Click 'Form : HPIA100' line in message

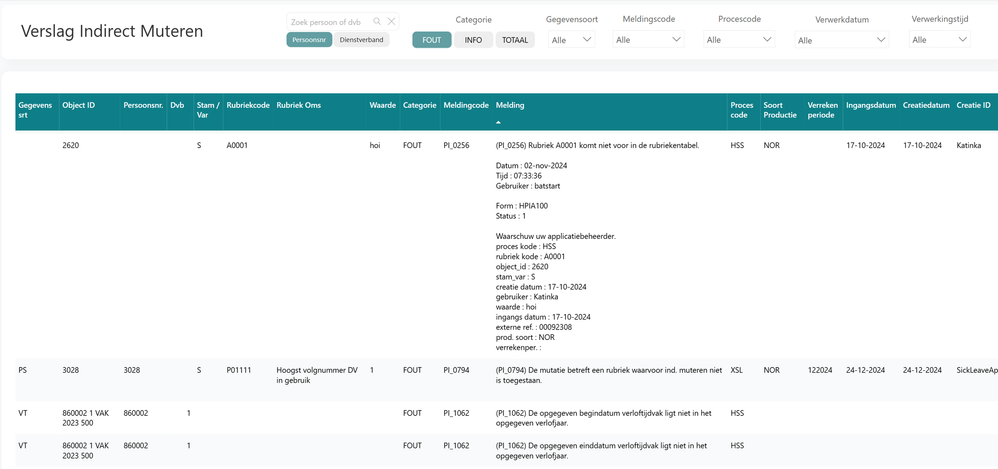pos(521,206)
